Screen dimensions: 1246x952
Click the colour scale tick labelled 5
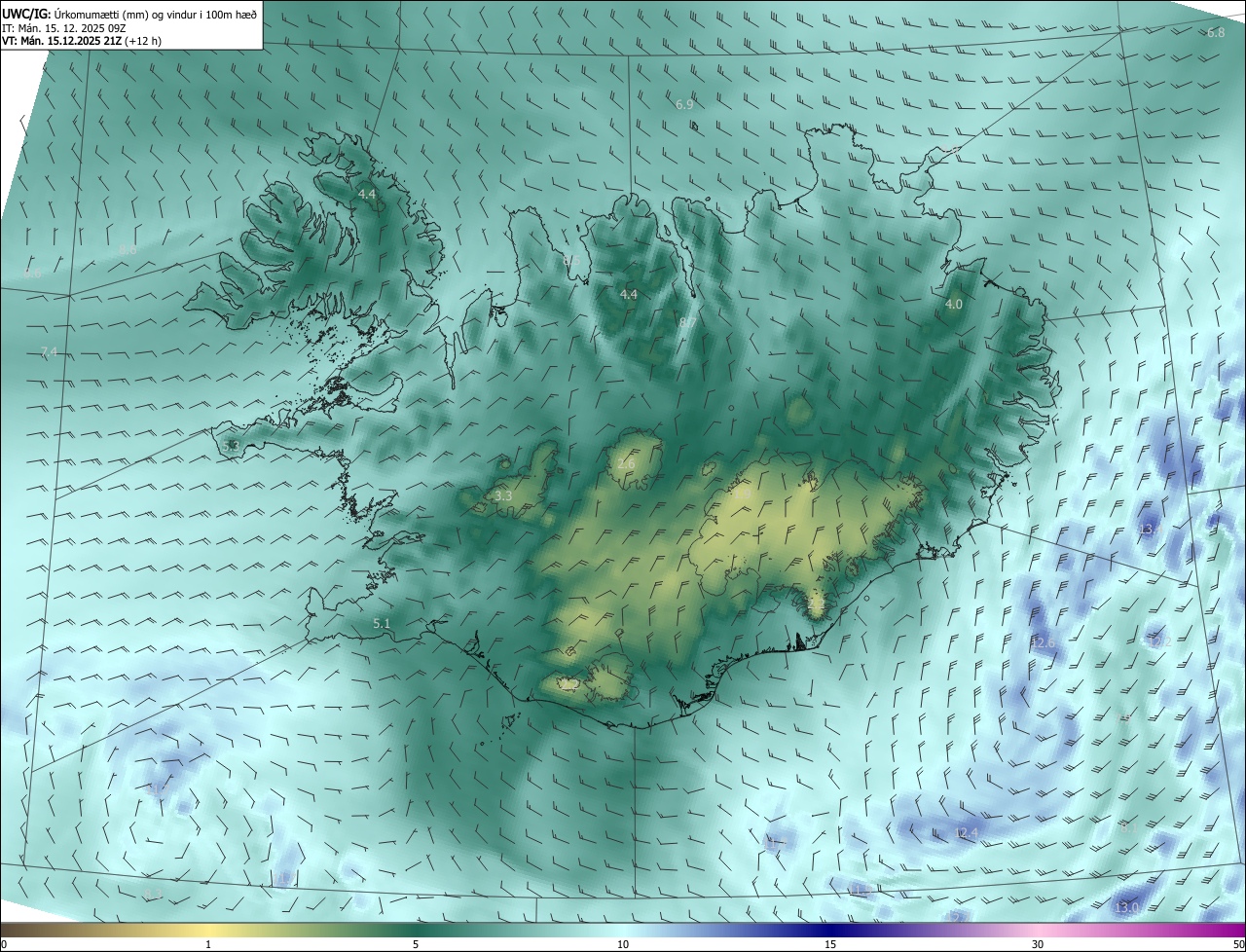click(x=416, y=944)
